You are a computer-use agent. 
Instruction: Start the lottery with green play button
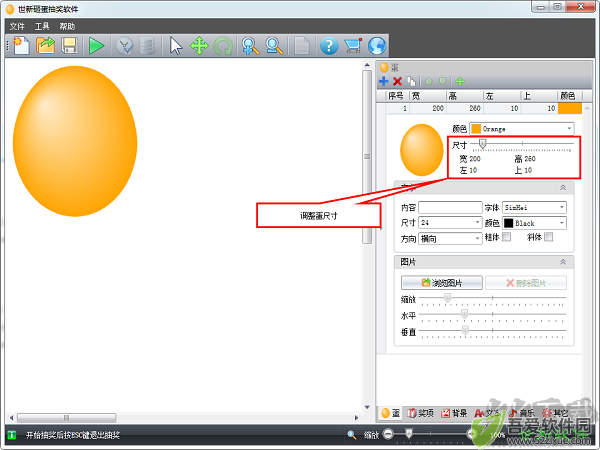point(96,46)
